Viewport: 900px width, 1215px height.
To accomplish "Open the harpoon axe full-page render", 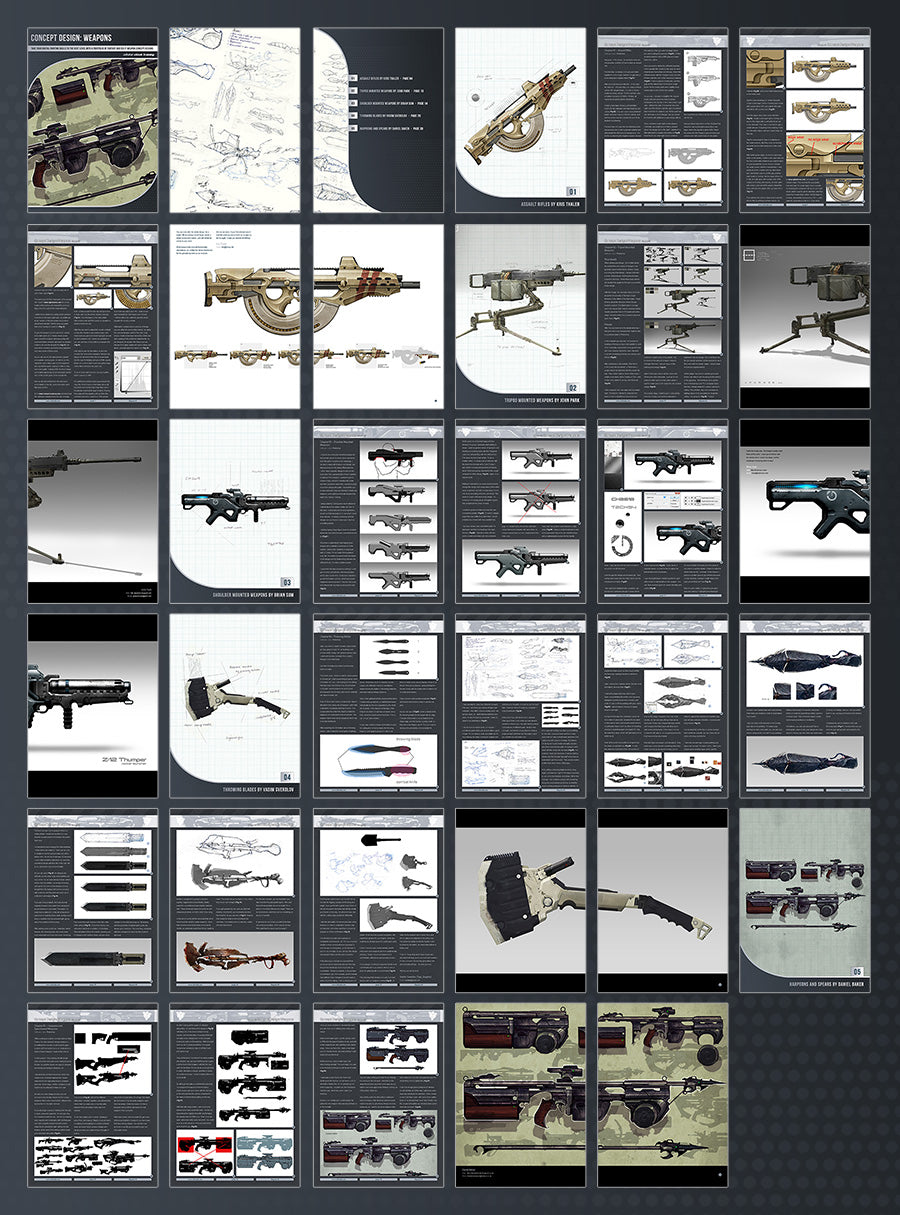I will click(520, 900).
